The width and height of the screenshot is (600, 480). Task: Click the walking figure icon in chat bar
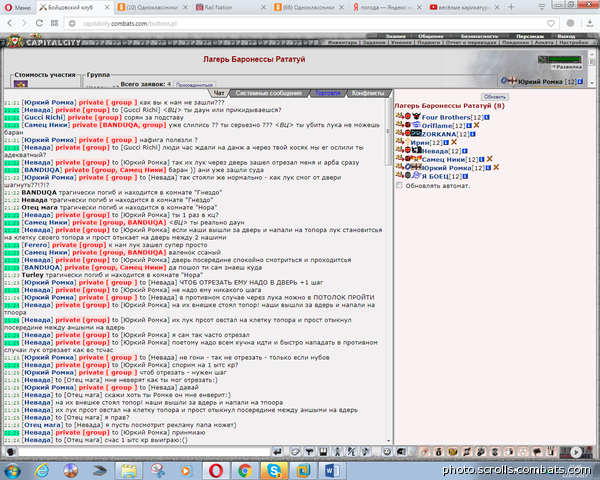coord(337,452)
